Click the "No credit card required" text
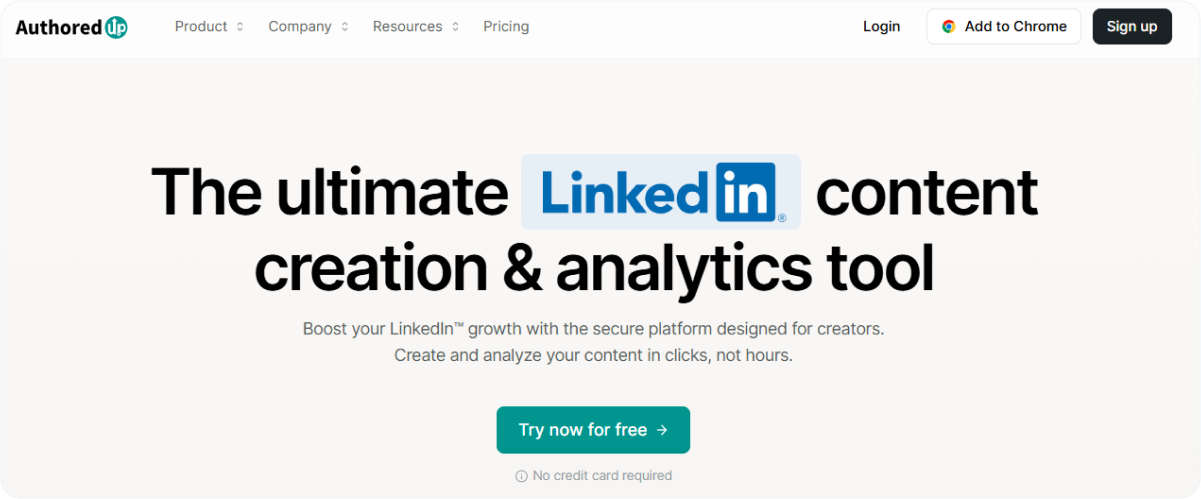 click(x=602, y=476)
